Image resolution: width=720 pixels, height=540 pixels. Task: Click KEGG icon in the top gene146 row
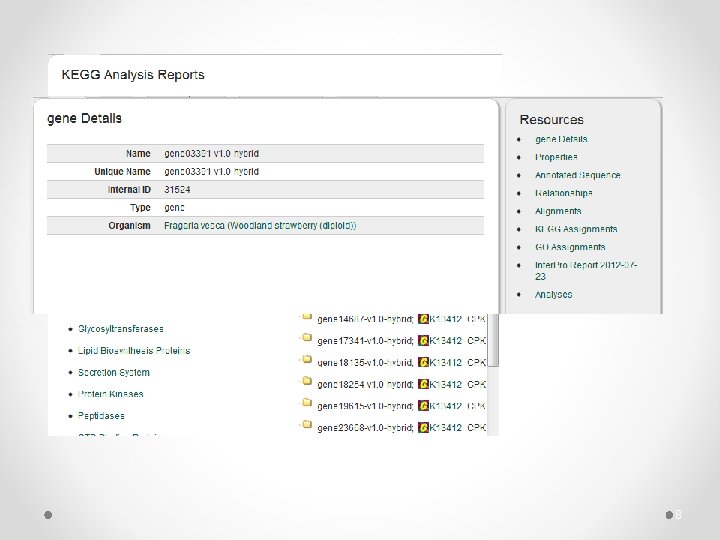[x=423, y=319]
